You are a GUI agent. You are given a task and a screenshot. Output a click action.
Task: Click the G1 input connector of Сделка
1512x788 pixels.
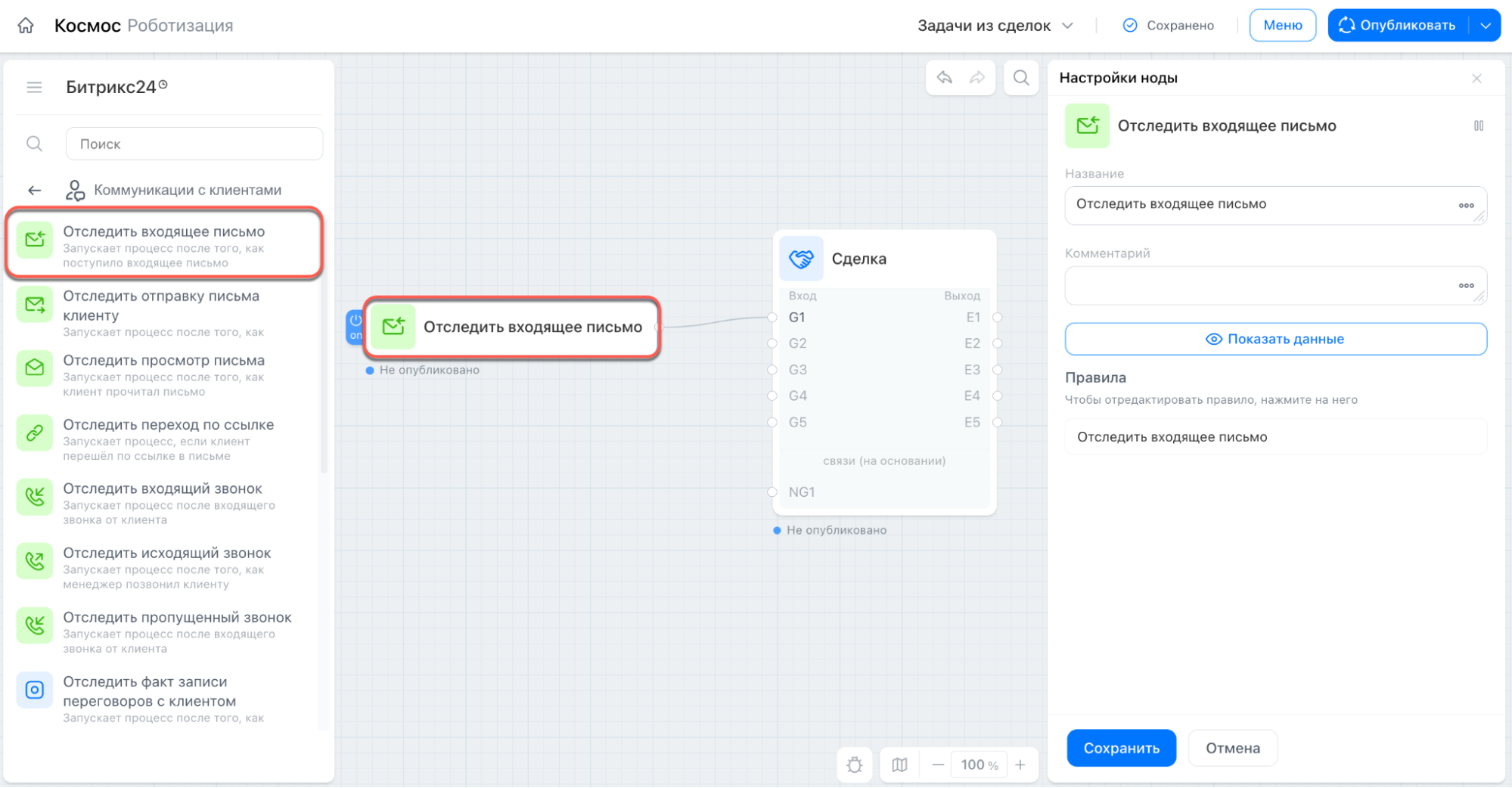click(772, 318)
